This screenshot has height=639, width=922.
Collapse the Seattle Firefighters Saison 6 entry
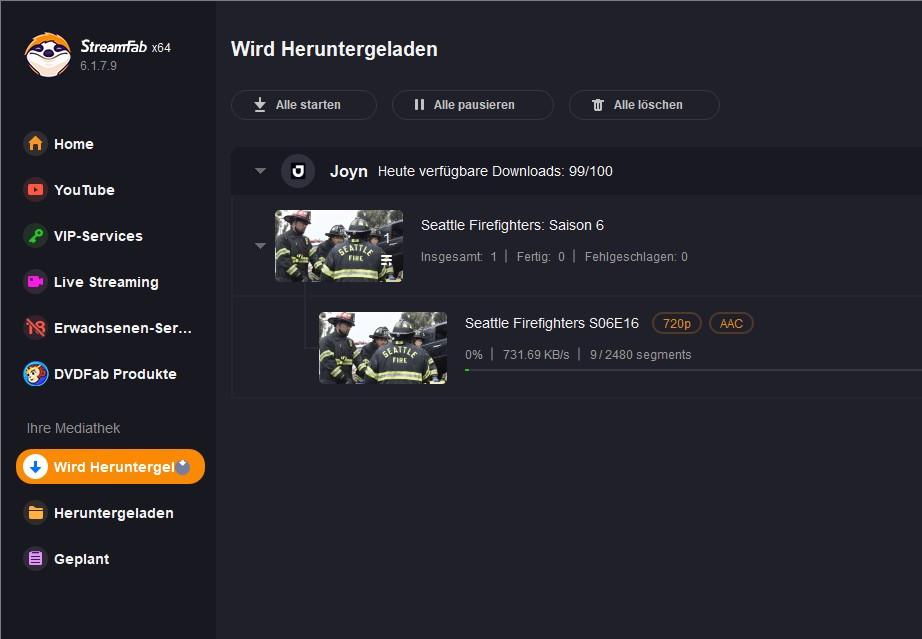[260, 246]
